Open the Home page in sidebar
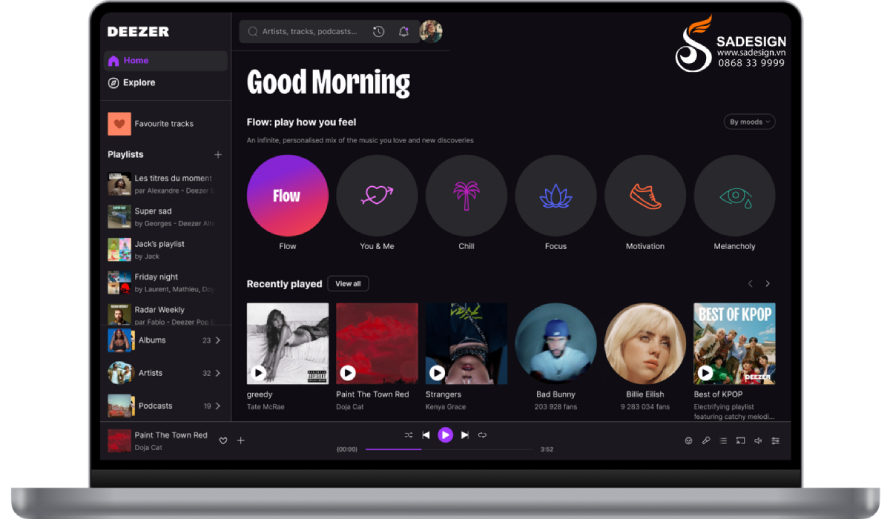890x519 pixels. pos(165,61)
